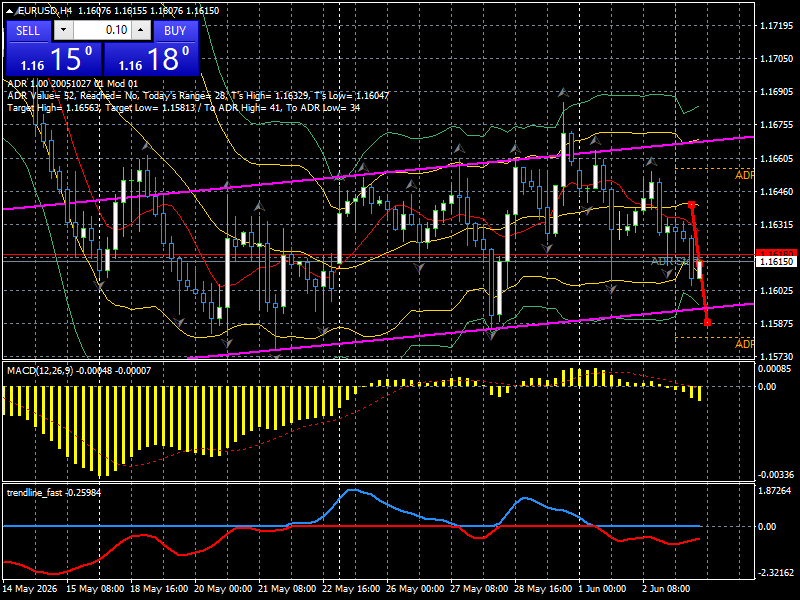The height and width of the screenshot is (600, 800).
Task: Click the 14 May 2026 date label
Action: [30, 589]
